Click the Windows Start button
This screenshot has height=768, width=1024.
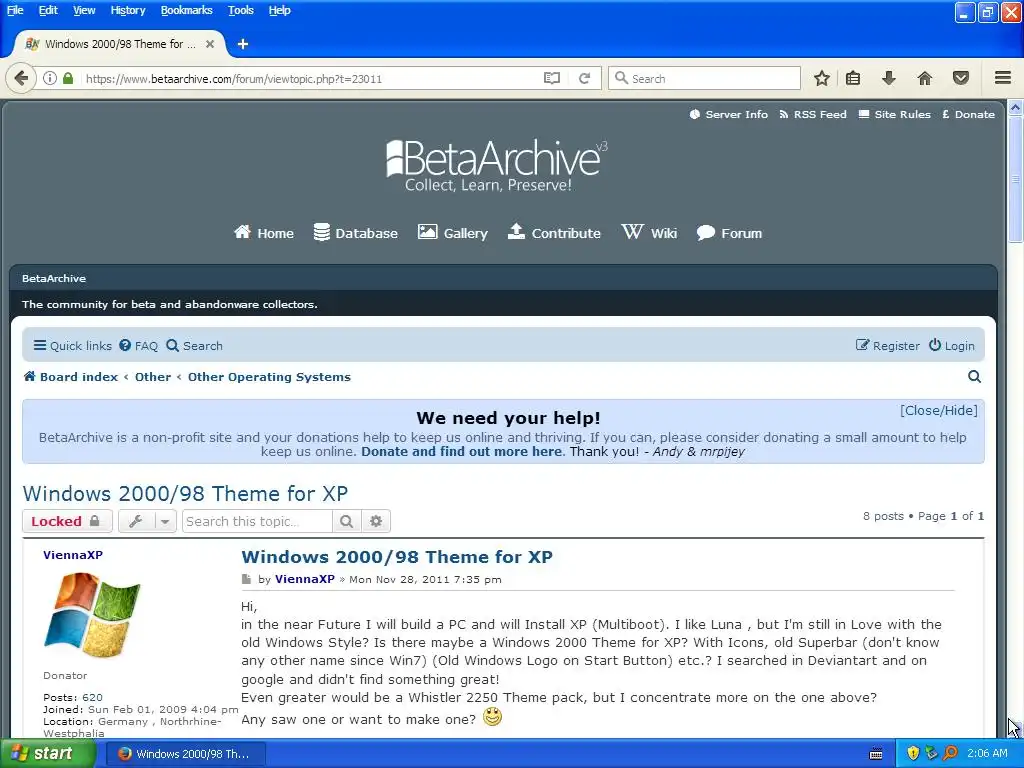[x=48, y=754]
